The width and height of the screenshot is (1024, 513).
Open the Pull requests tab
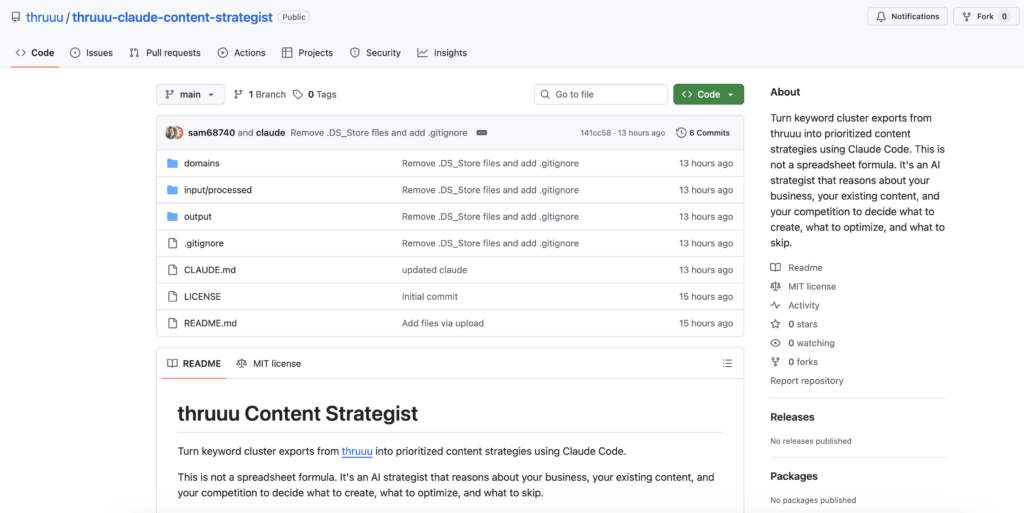coord(165,53)
